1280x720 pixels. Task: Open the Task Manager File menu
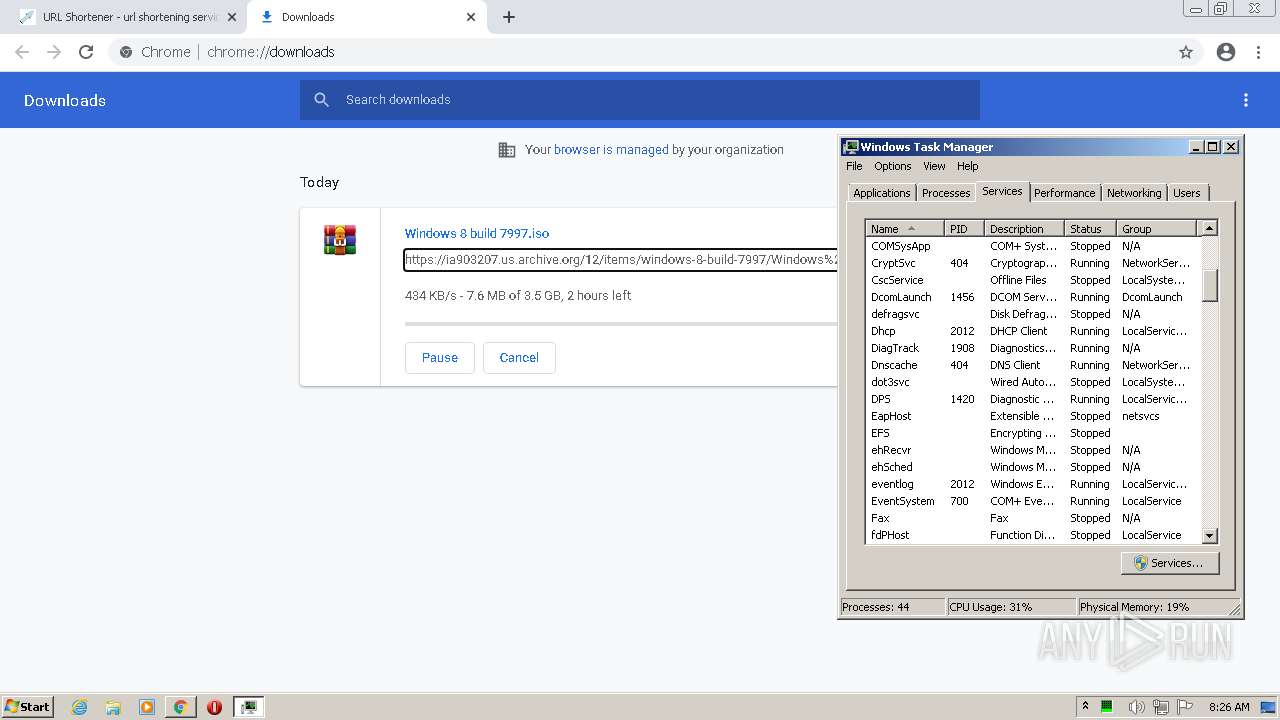coord(854,166)
